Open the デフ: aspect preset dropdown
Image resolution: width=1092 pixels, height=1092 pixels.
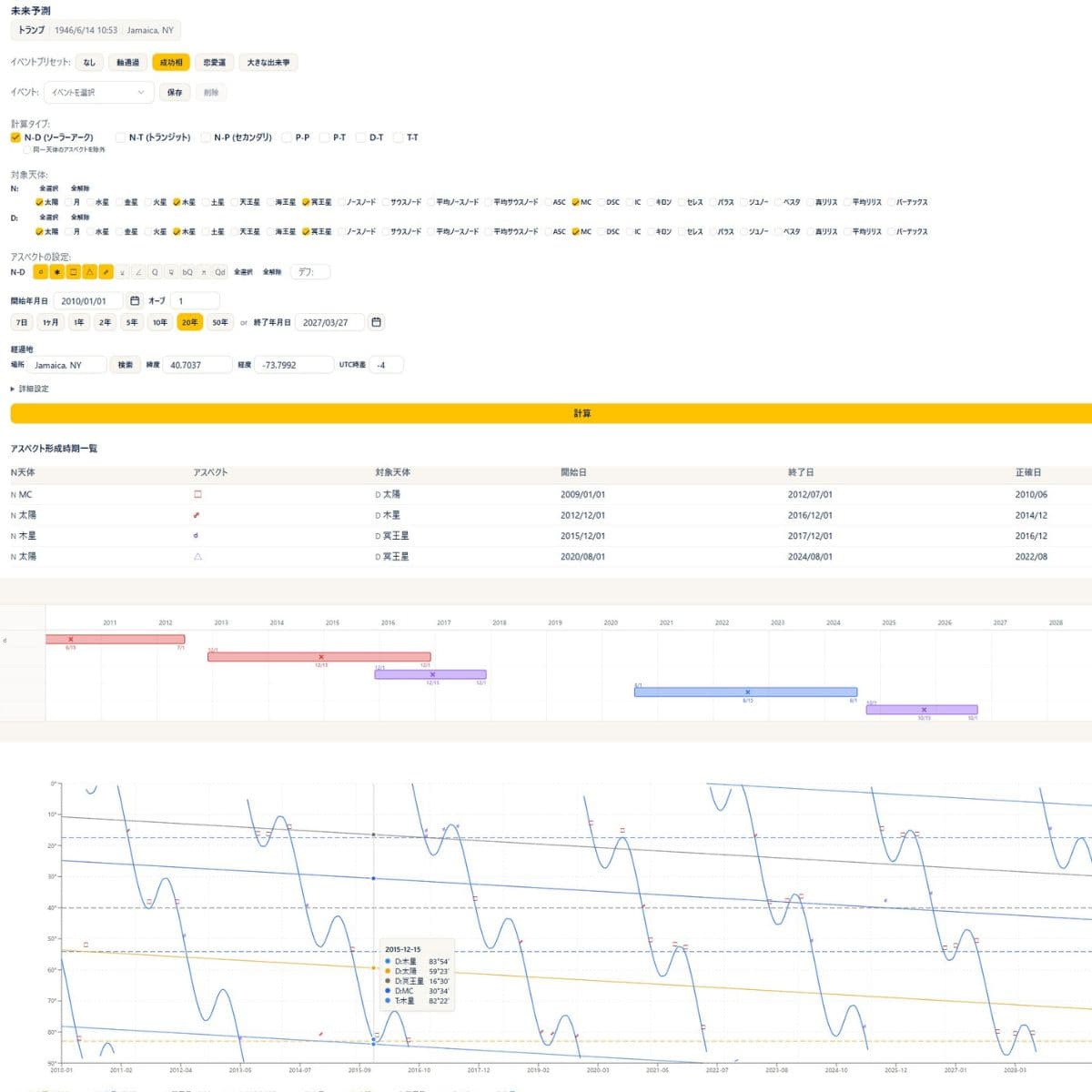pyautogui.click(x=309, y=272)
